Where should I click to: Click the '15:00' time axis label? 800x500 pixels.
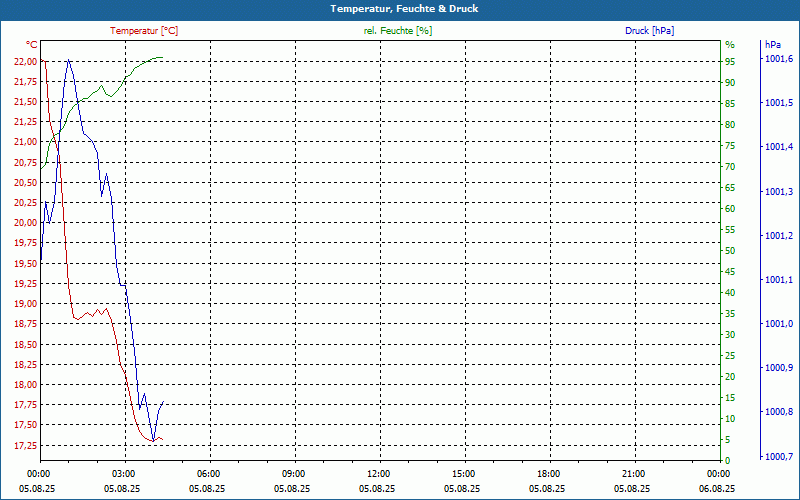pos(465,474)
